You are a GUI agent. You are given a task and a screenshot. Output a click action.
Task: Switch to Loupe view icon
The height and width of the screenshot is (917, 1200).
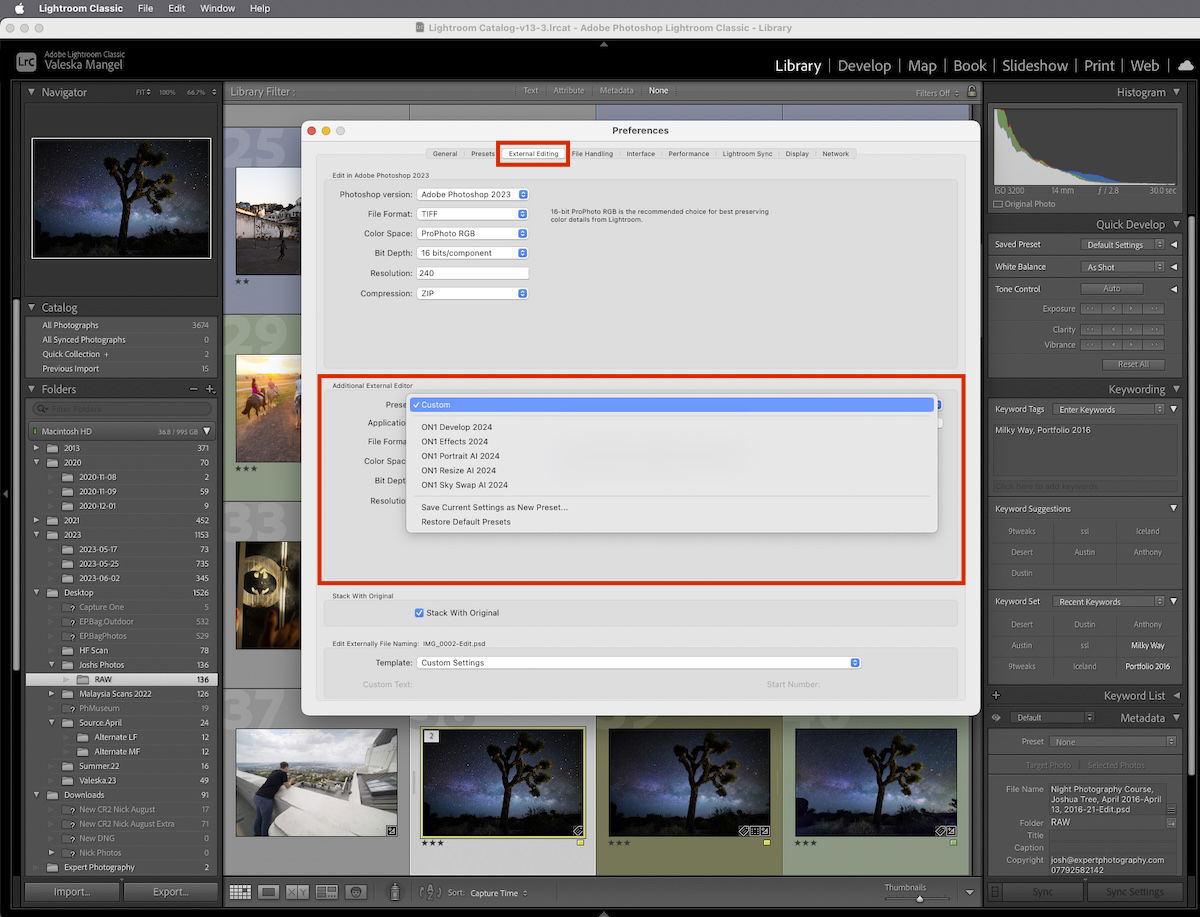point(268,891)
